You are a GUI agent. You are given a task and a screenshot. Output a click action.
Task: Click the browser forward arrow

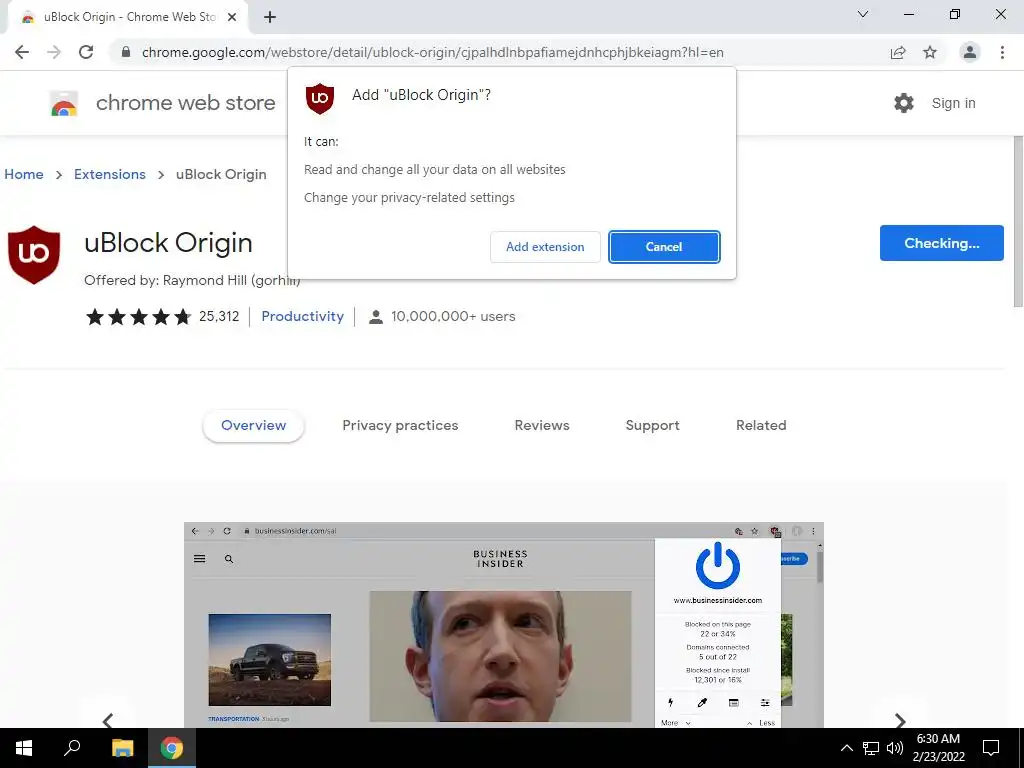tap(54, 52)
